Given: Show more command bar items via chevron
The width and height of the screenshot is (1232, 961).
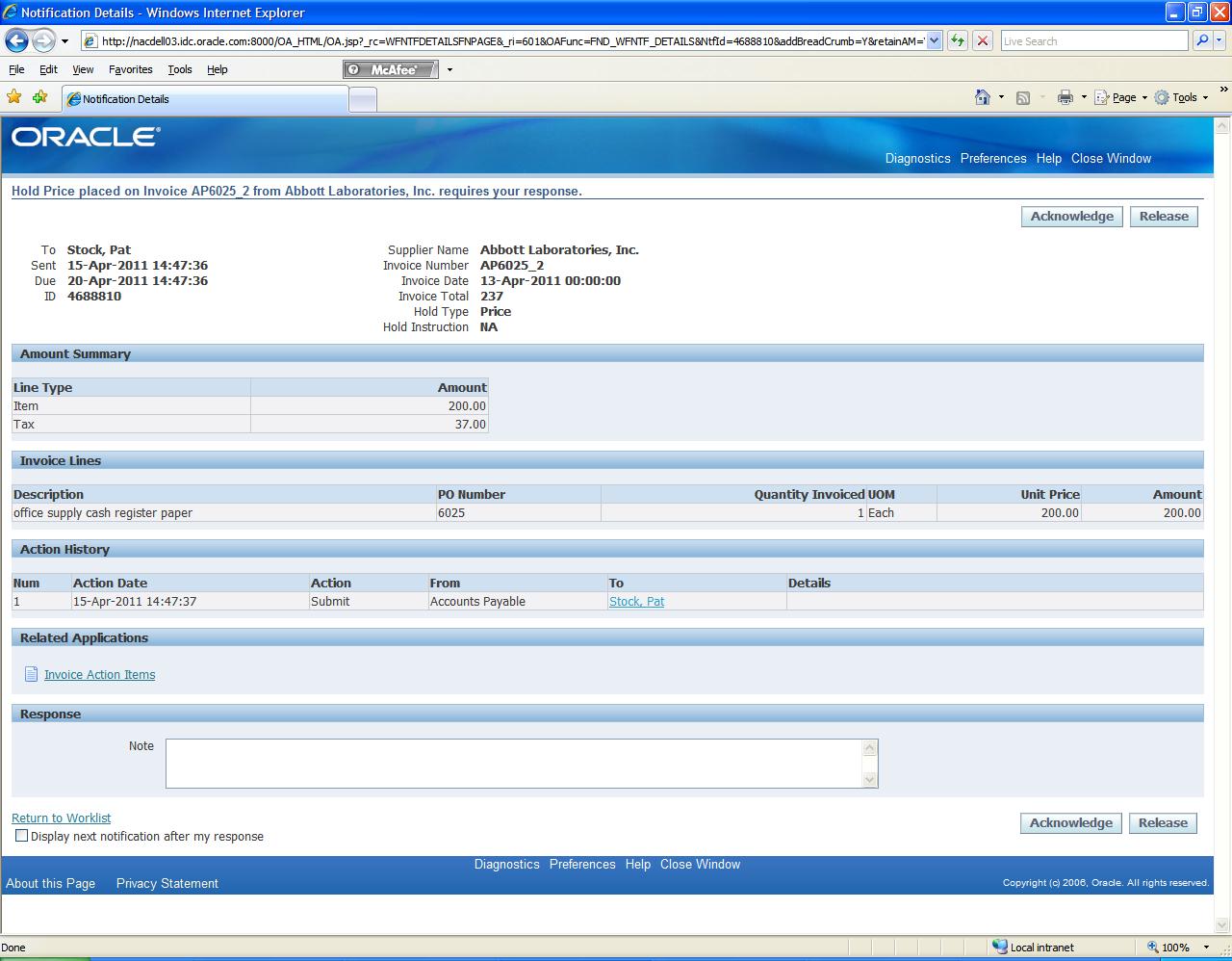Looking at the screenshot, I should click(x=1223, y=91).
